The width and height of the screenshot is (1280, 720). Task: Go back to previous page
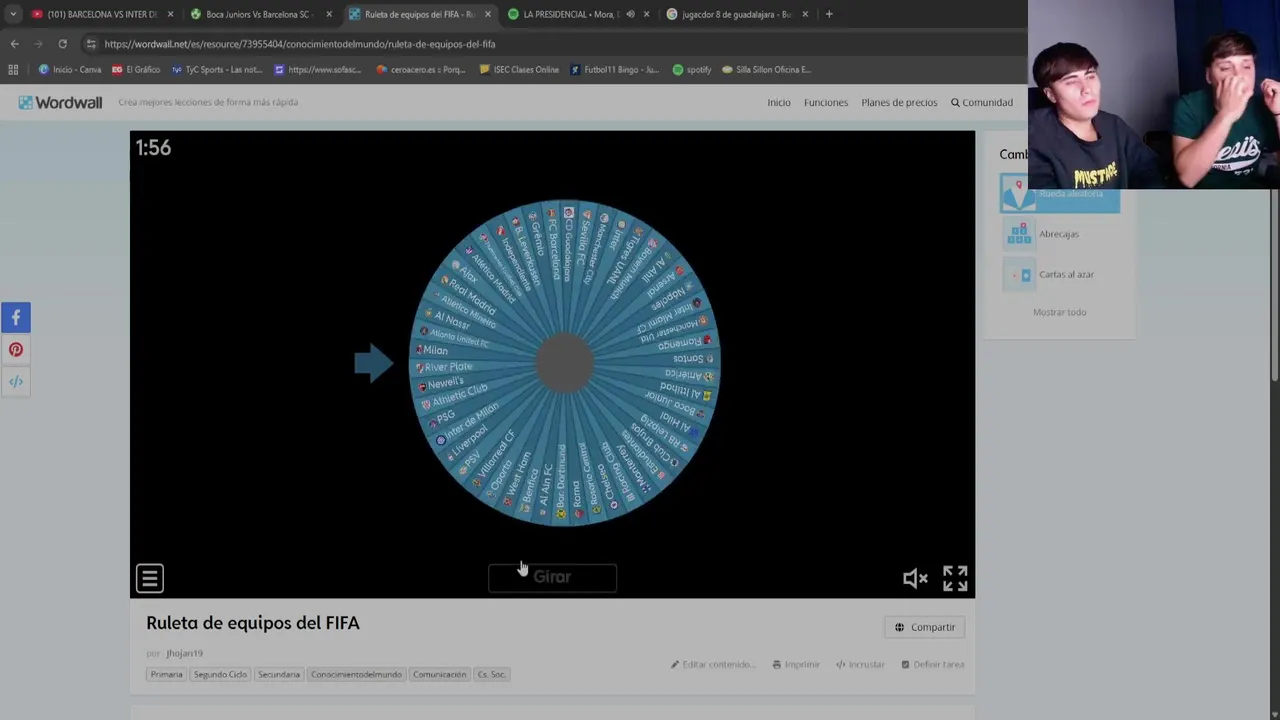click(x=14, y=44)
